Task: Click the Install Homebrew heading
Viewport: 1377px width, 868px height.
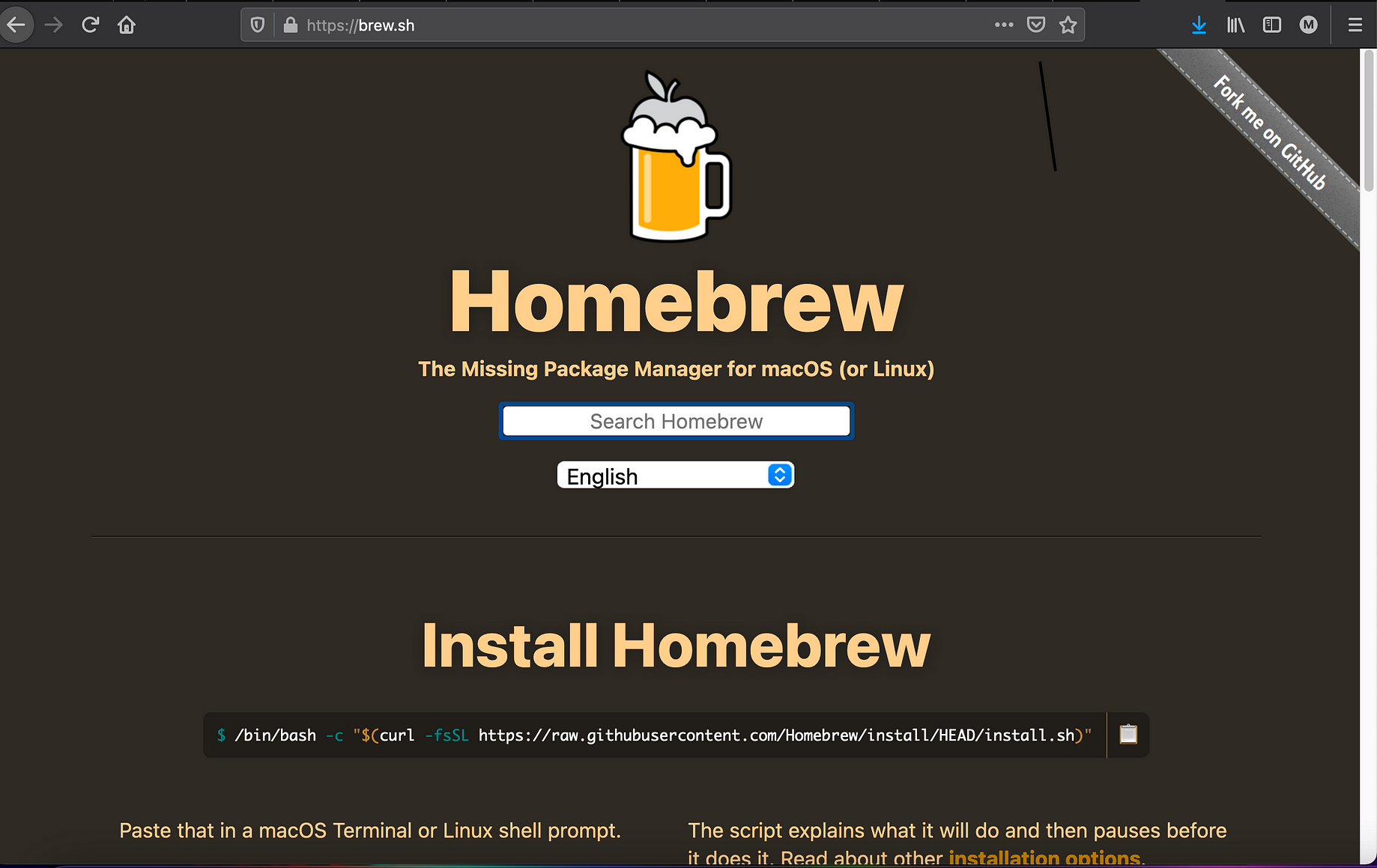Action: pos(677,645)
